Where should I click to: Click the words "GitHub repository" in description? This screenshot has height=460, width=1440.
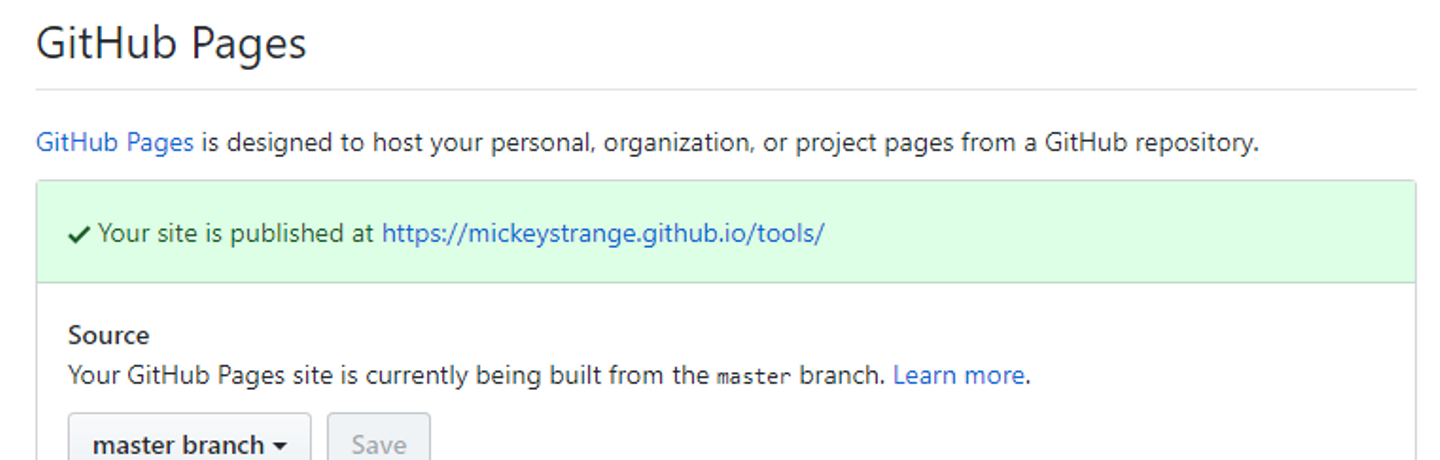[x=1150, y=143]
